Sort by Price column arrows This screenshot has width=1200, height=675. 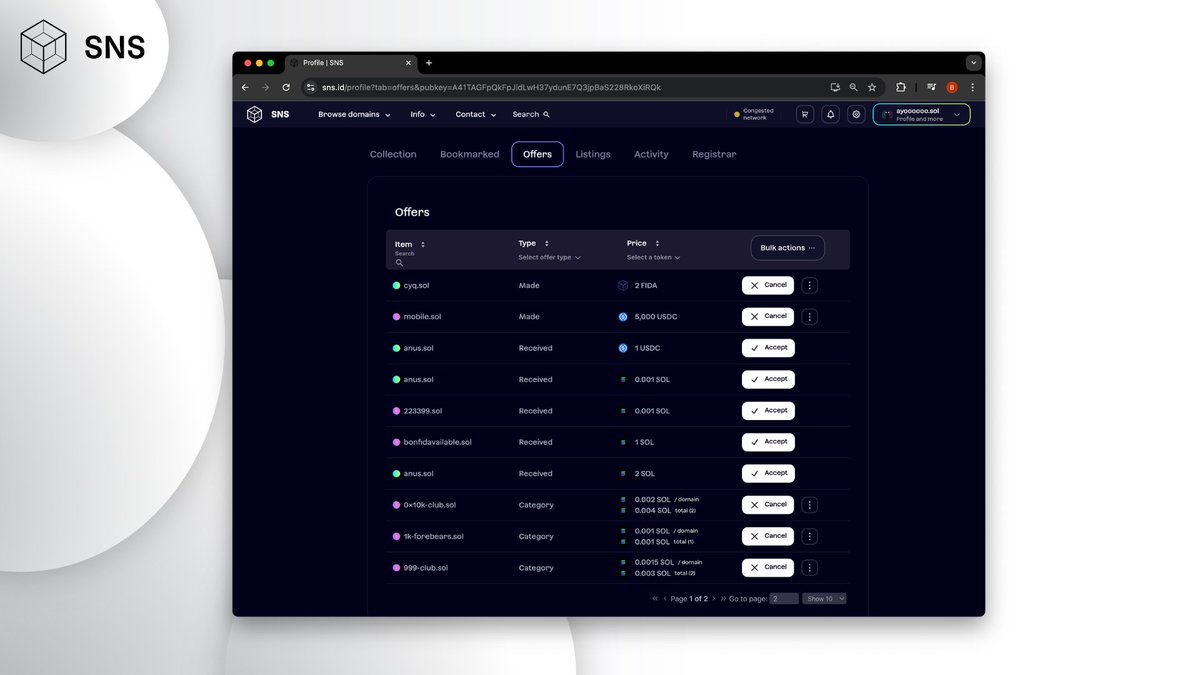click(657, 243)
